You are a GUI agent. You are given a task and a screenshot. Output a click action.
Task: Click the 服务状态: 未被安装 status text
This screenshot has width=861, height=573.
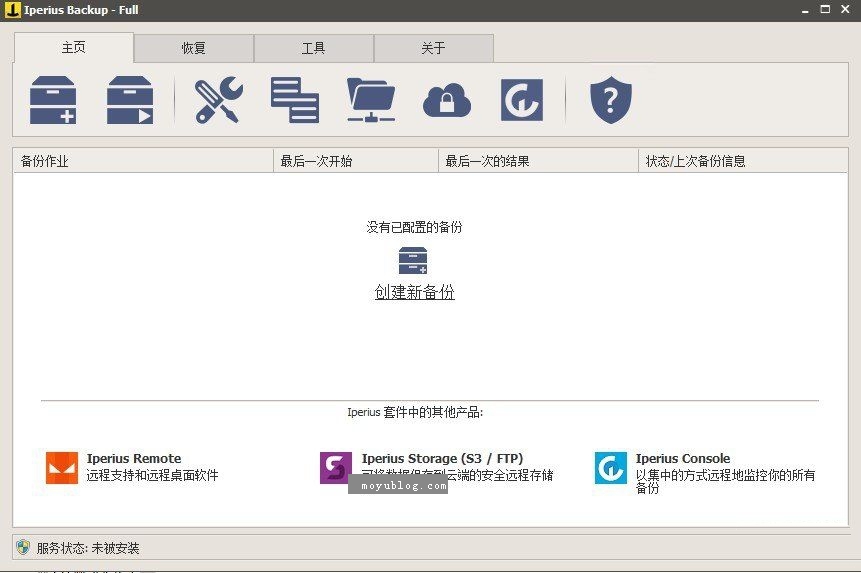[x=88, y=548]
